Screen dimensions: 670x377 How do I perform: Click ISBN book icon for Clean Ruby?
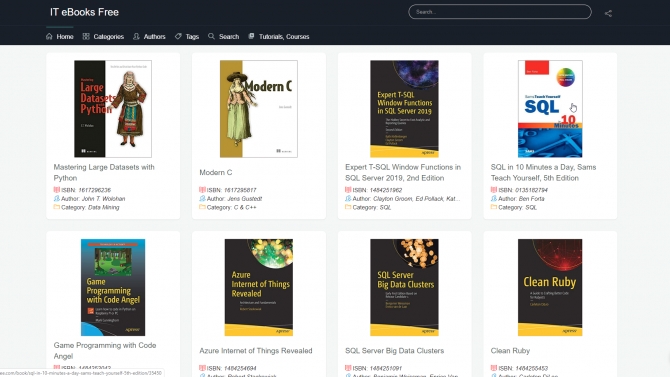[494, 368]
